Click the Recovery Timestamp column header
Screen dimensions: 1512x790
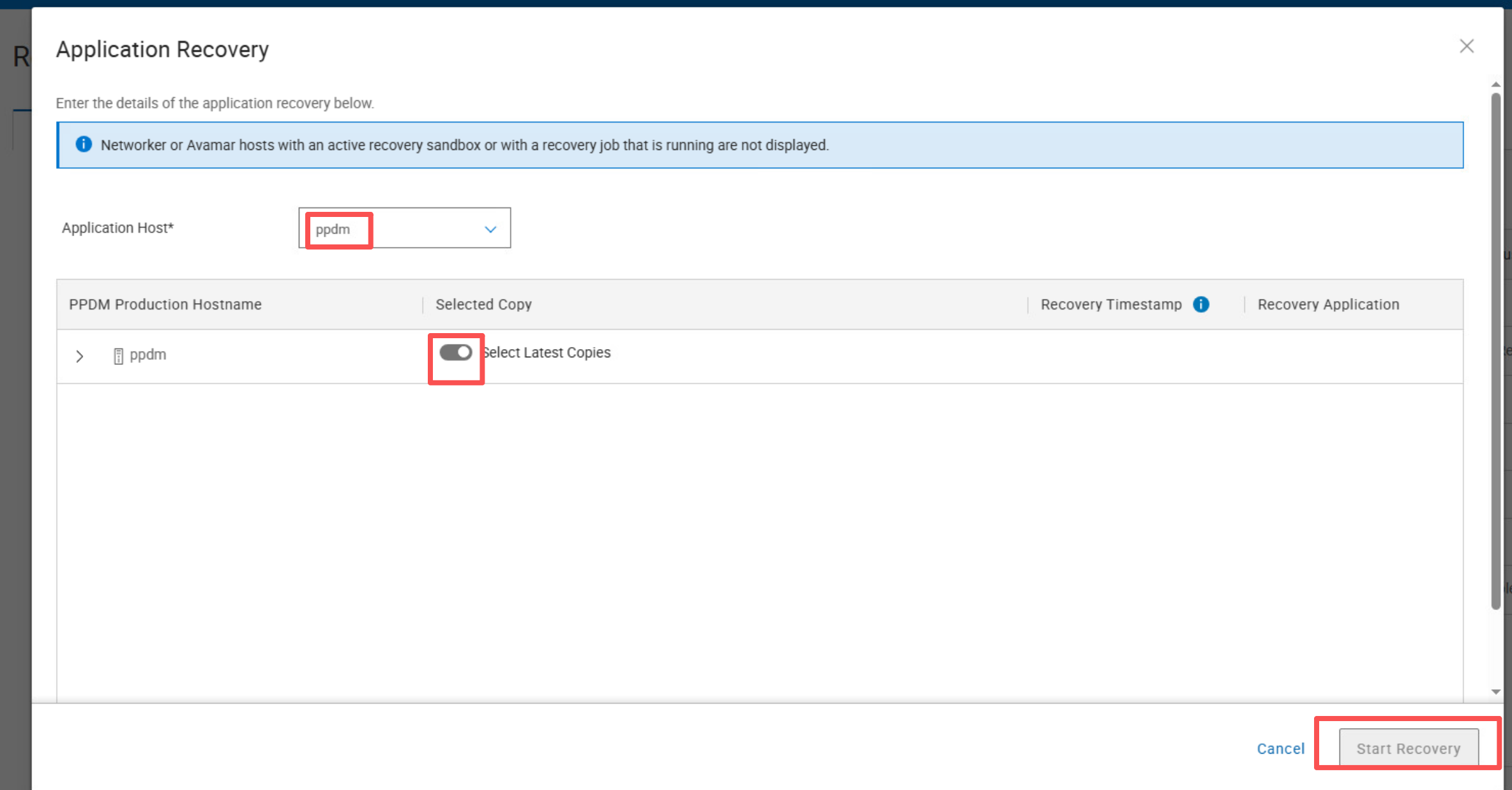point(1110,304)
